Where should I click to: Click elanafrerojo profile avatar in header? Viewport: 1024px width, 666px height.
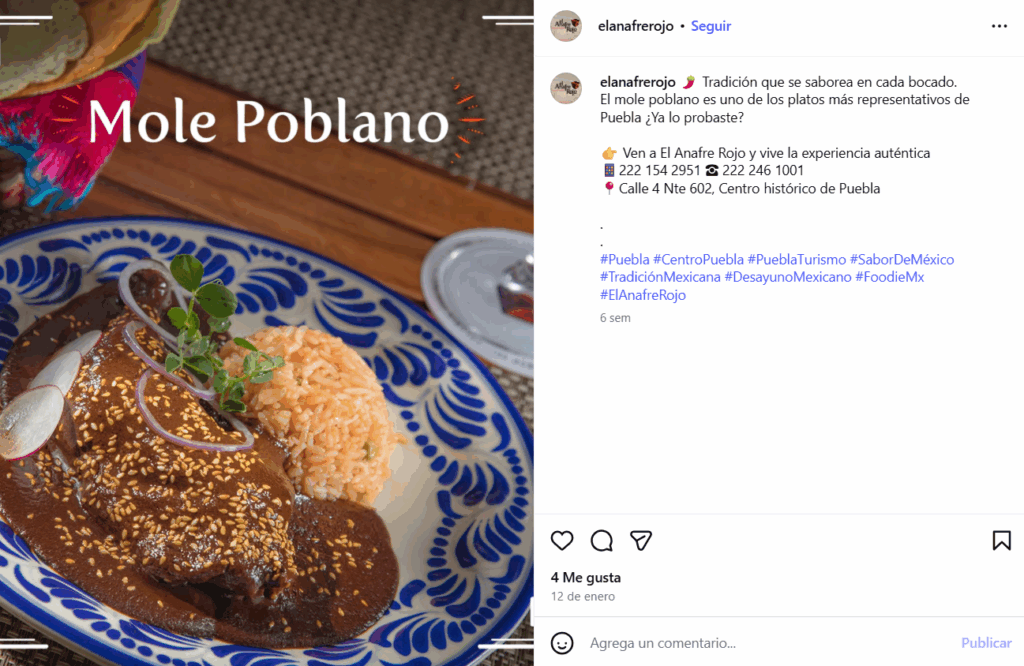[566, 26]
